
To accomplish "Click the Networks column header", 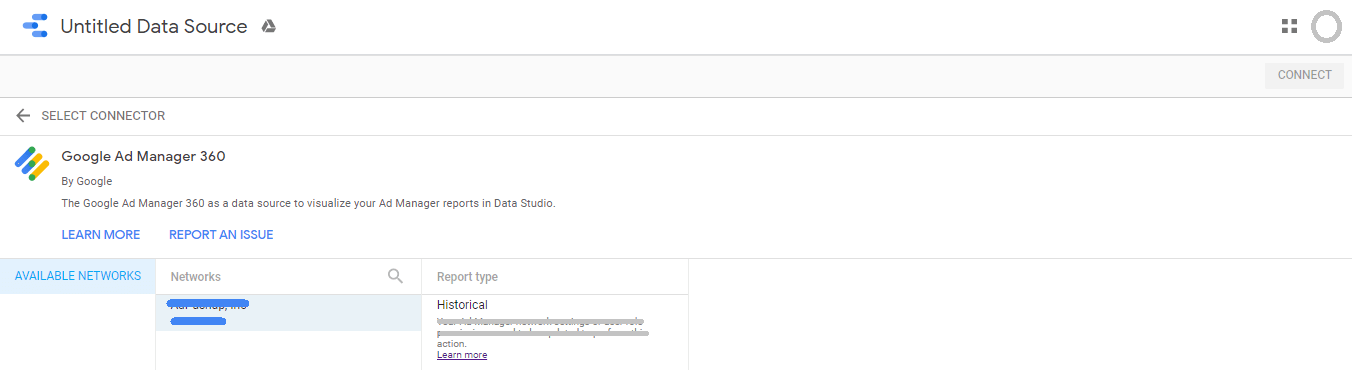I will click(x=196, y=277).
